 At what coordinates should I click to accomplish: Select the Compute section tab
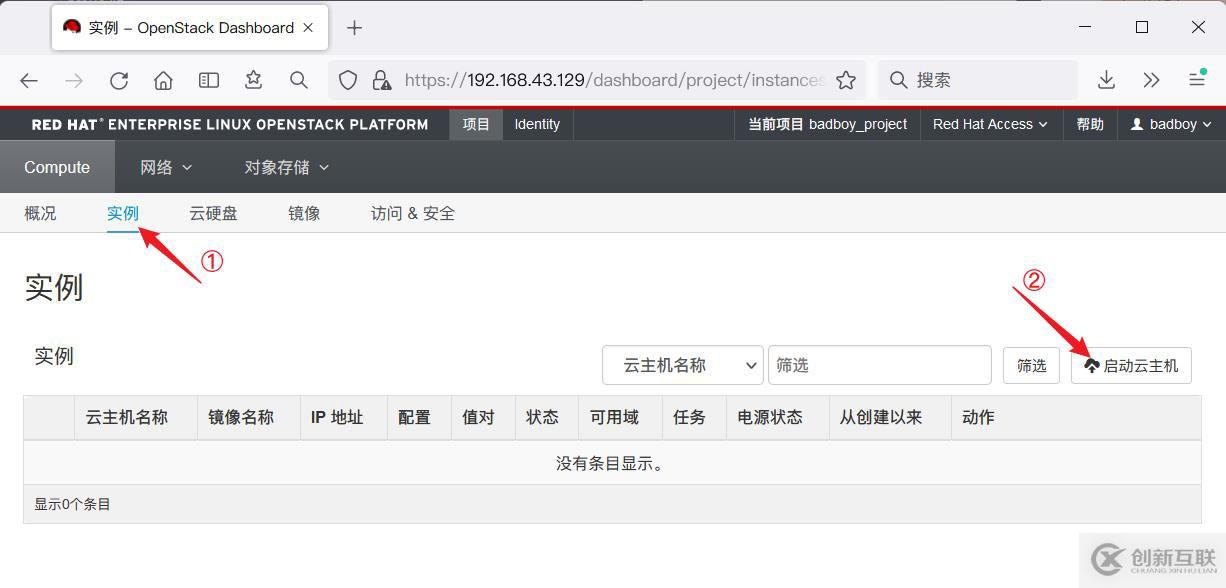coord(57,167)
